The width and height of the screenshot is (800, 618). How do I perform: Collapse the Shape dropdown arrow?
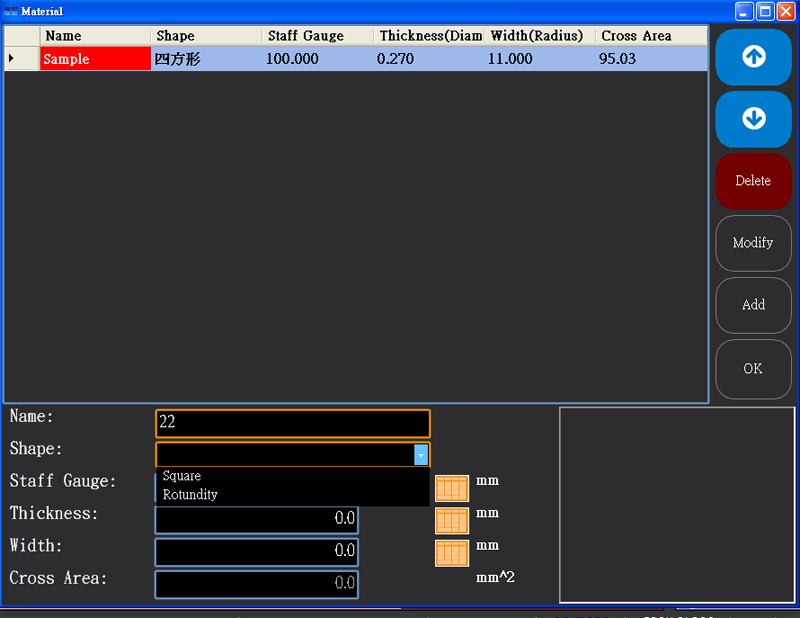tap(421, 455)
